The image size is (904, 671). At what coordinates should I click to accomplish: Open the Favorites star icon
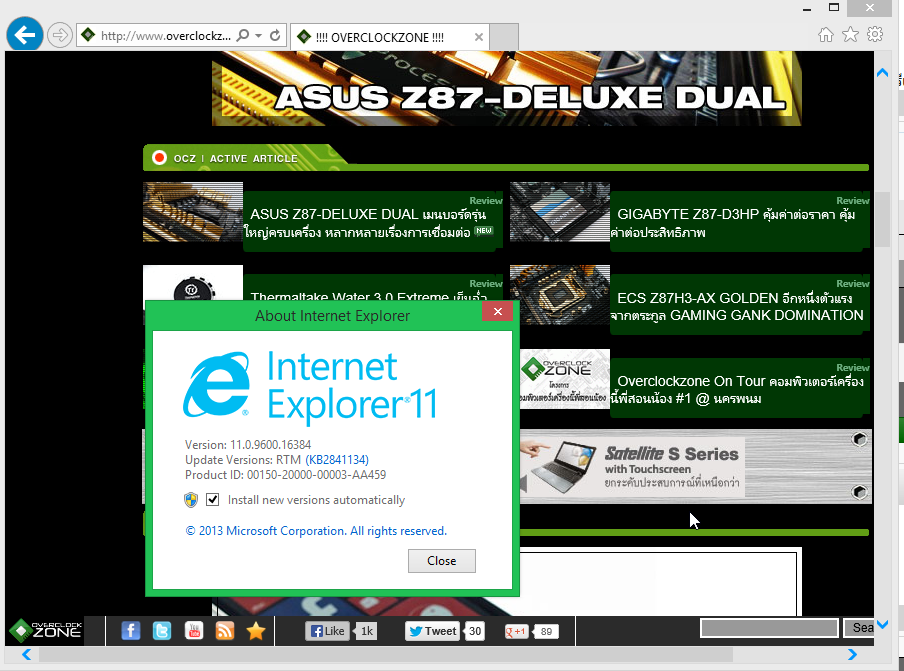point(850,35)
